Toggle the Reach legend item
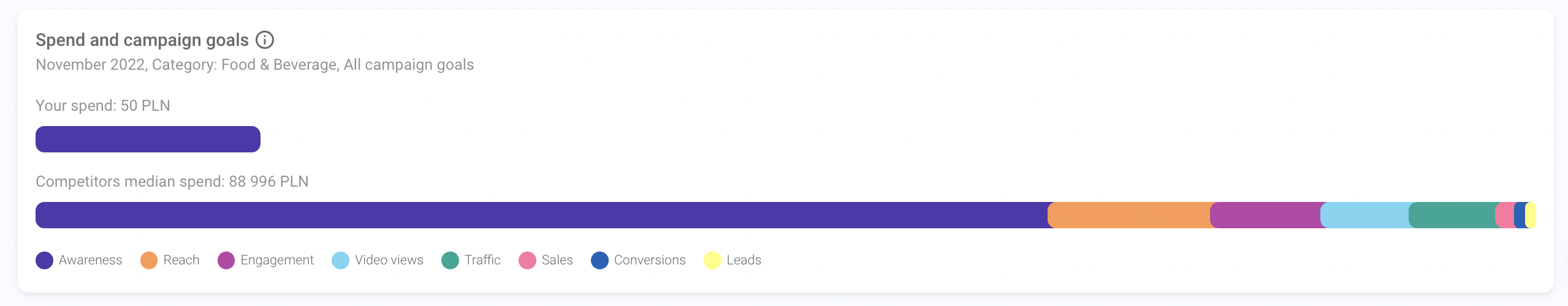The width and height of the screenshot is (1568, 306). (170, 260)
